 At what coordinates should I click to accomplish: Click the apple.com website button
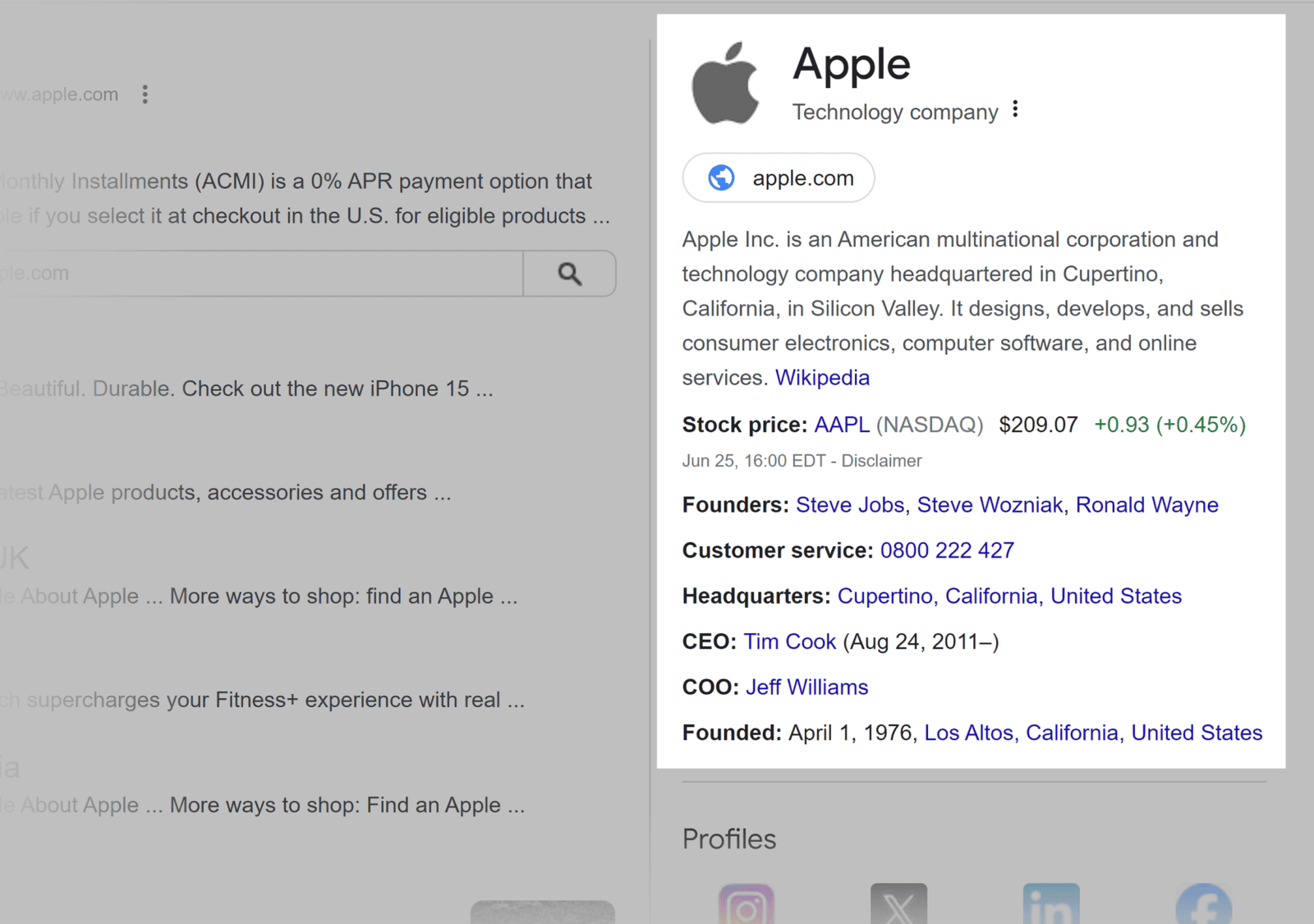pos(778,177)
